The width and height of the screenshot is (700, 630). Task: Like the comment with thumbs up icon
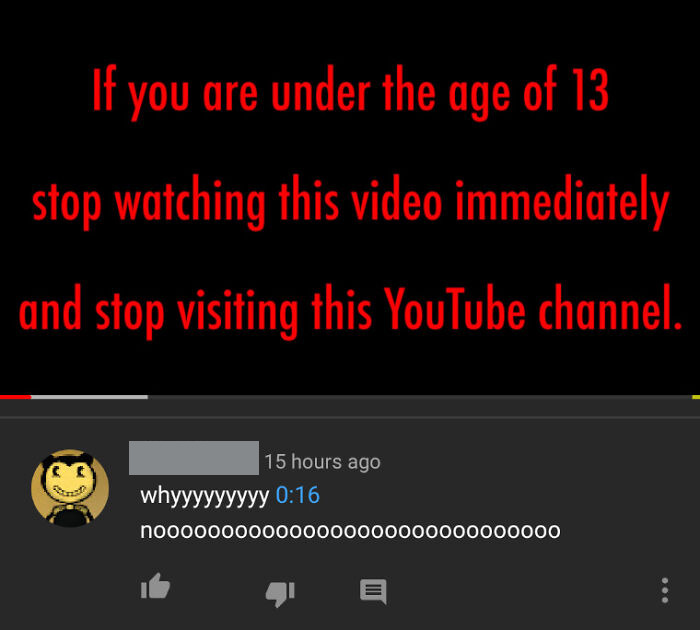(155, 586)
